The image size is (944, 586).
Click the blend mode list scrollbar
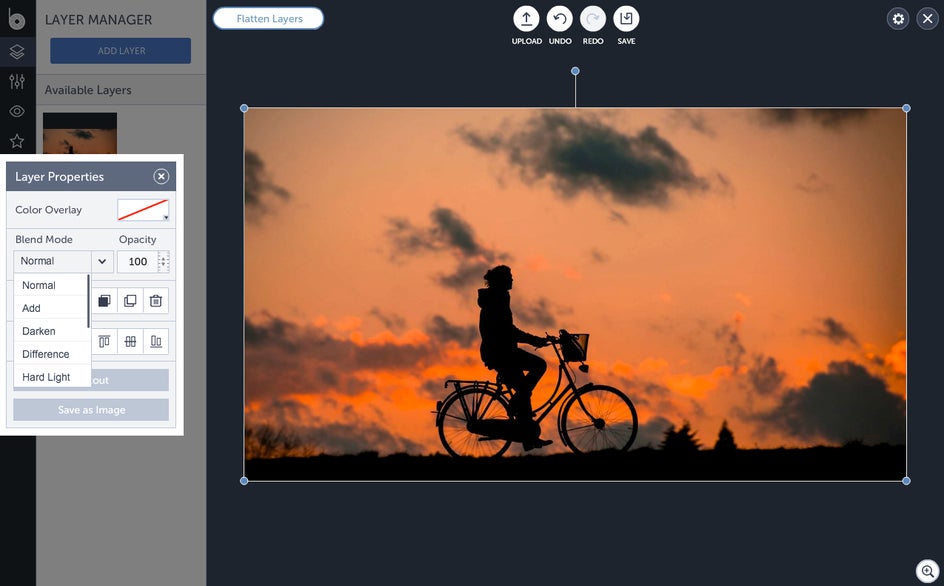[x=88, y=301]
